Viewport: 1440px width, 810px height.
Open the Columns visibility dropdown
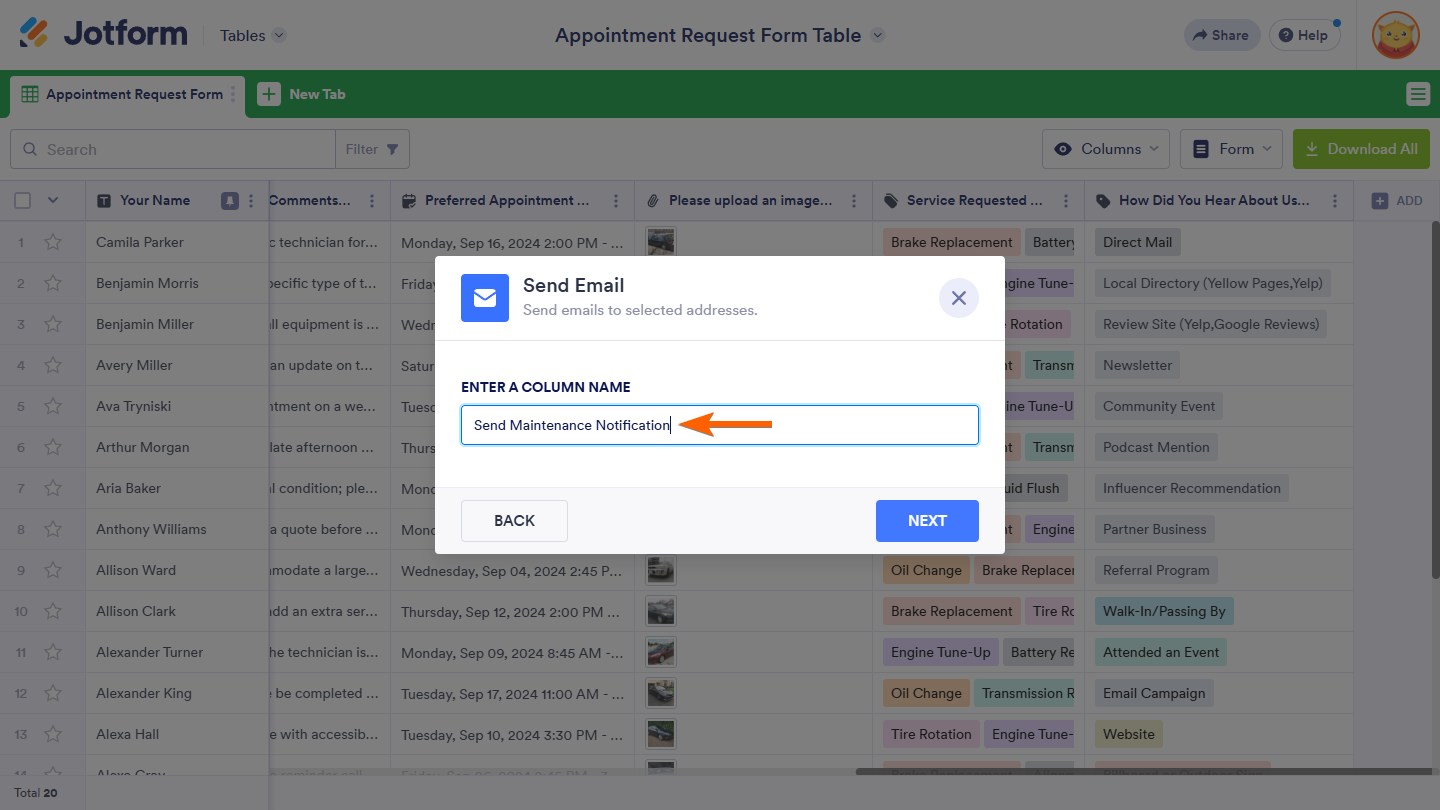point(1106,149)
